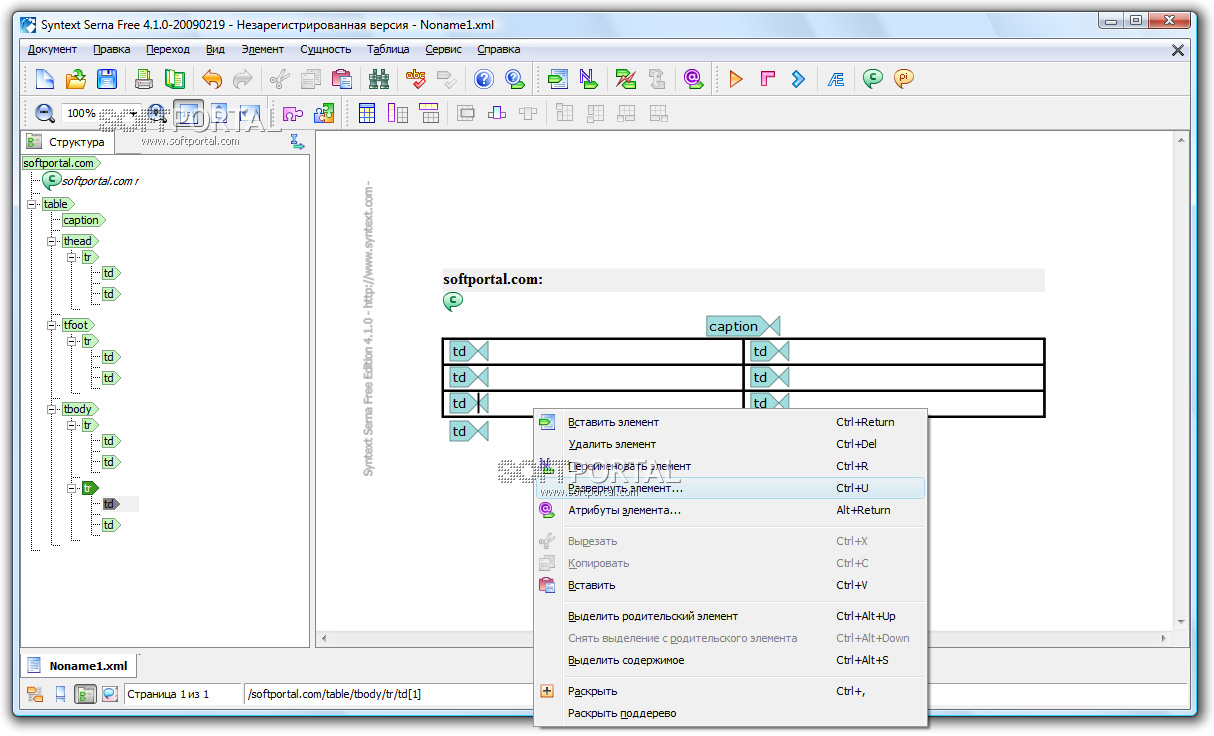1214x736 pixels.
Task: Toggle the pressed page layout view button
Action: [187, 113]
